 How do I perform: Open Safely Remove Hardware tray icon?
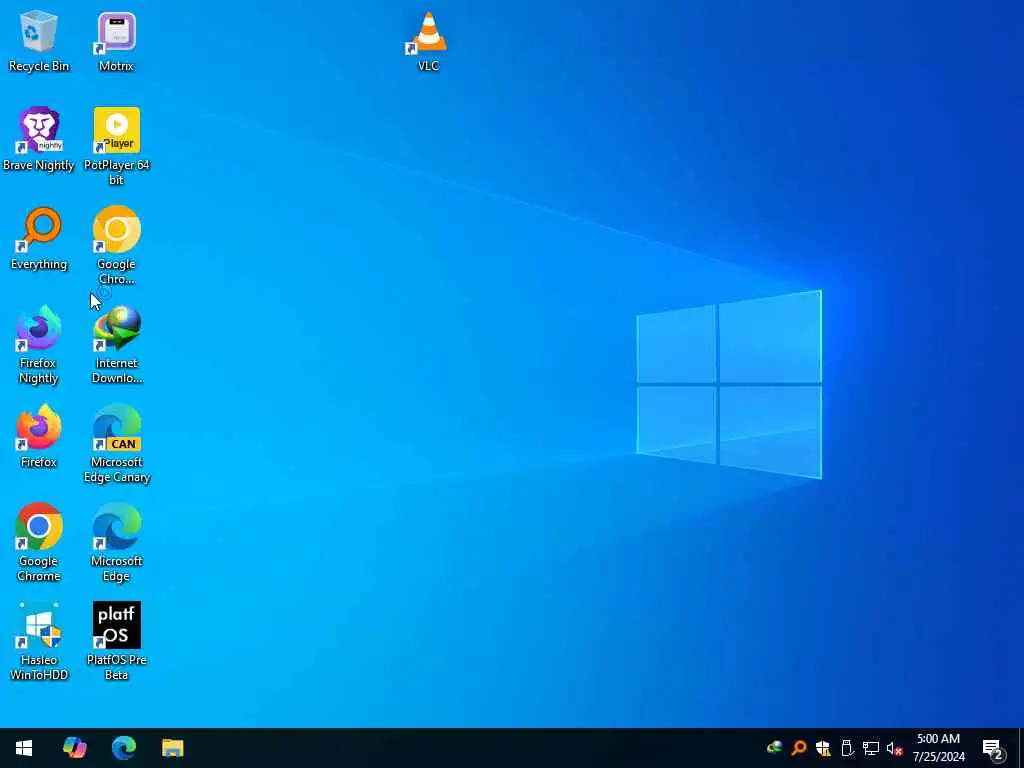847,748
